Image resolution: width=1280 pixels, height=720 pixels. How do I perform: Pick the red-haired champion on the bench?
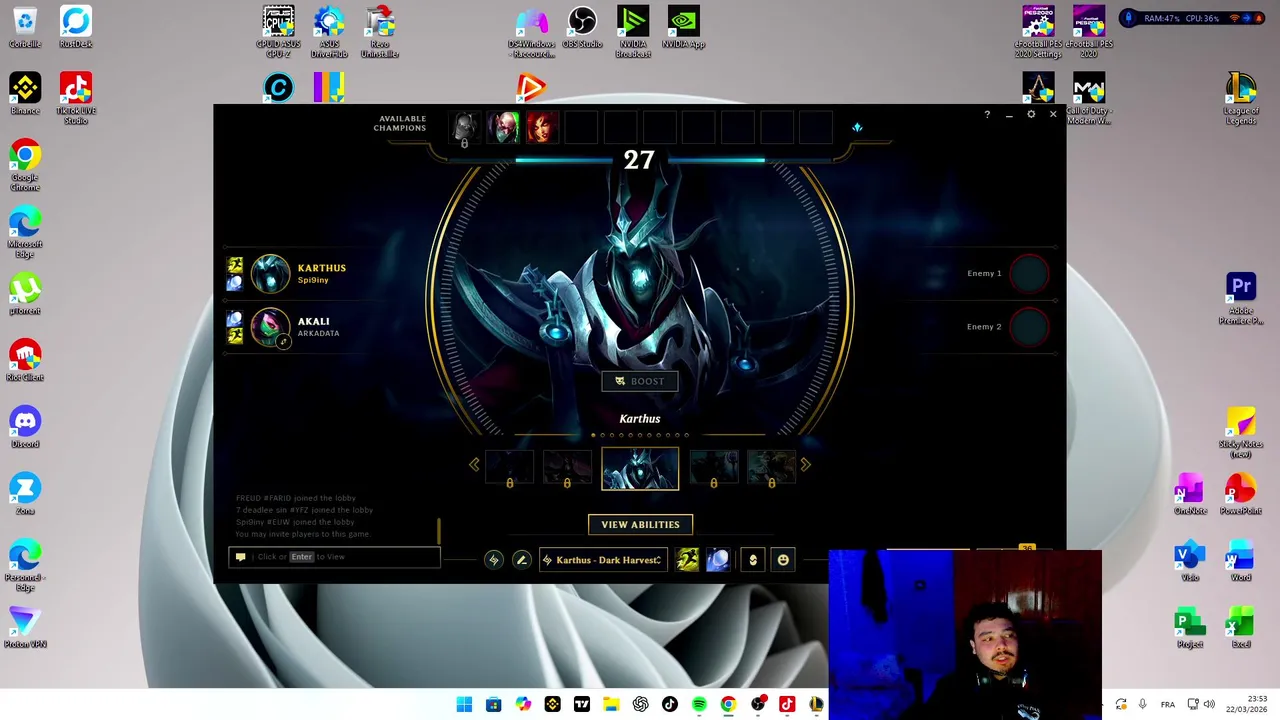pyautogui.click(x=542, y=128)
